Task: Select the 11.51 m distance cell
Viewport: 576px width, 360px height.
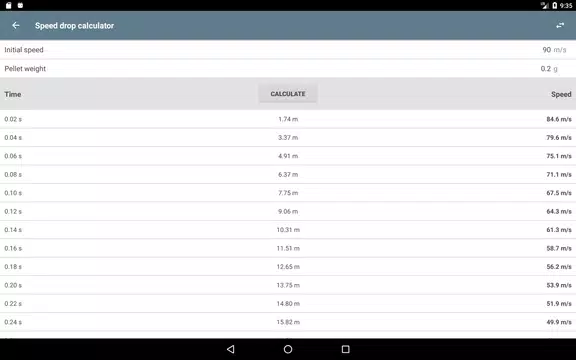Action: (288, 248)
